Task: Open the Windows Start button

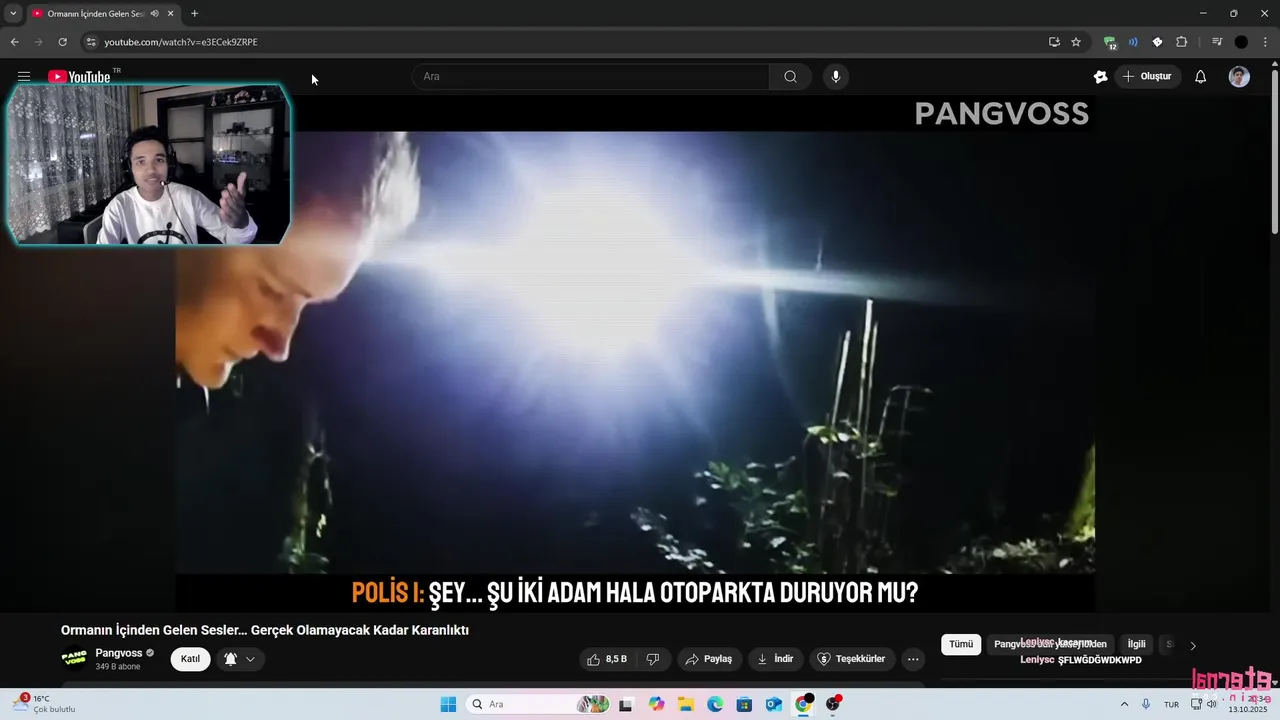Action: pyautogui.click(x=448, y=704)
